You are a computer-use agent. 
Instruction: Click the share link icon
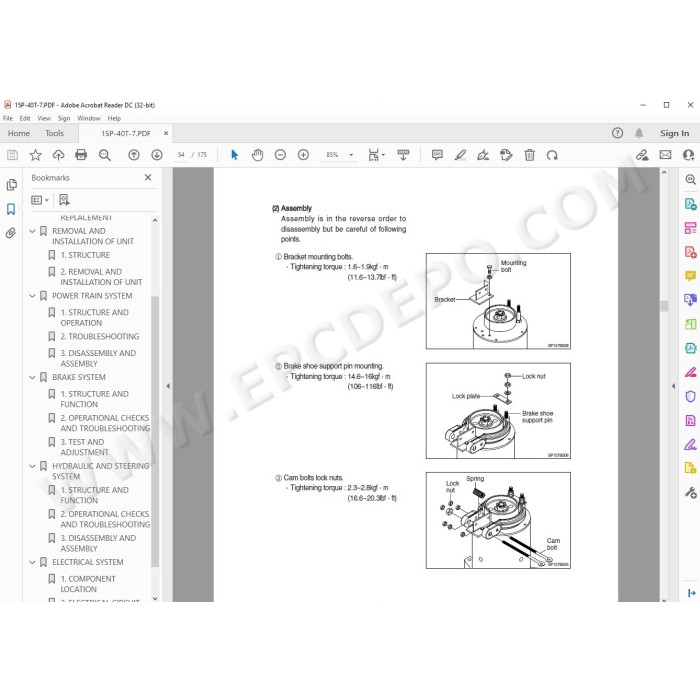pos(642,155)
